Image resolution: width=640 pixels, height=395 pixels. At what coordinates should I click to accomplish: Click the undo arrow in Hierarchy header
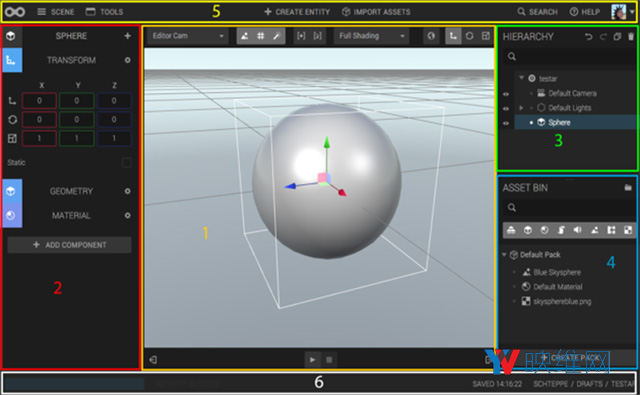tap(588, 37)
